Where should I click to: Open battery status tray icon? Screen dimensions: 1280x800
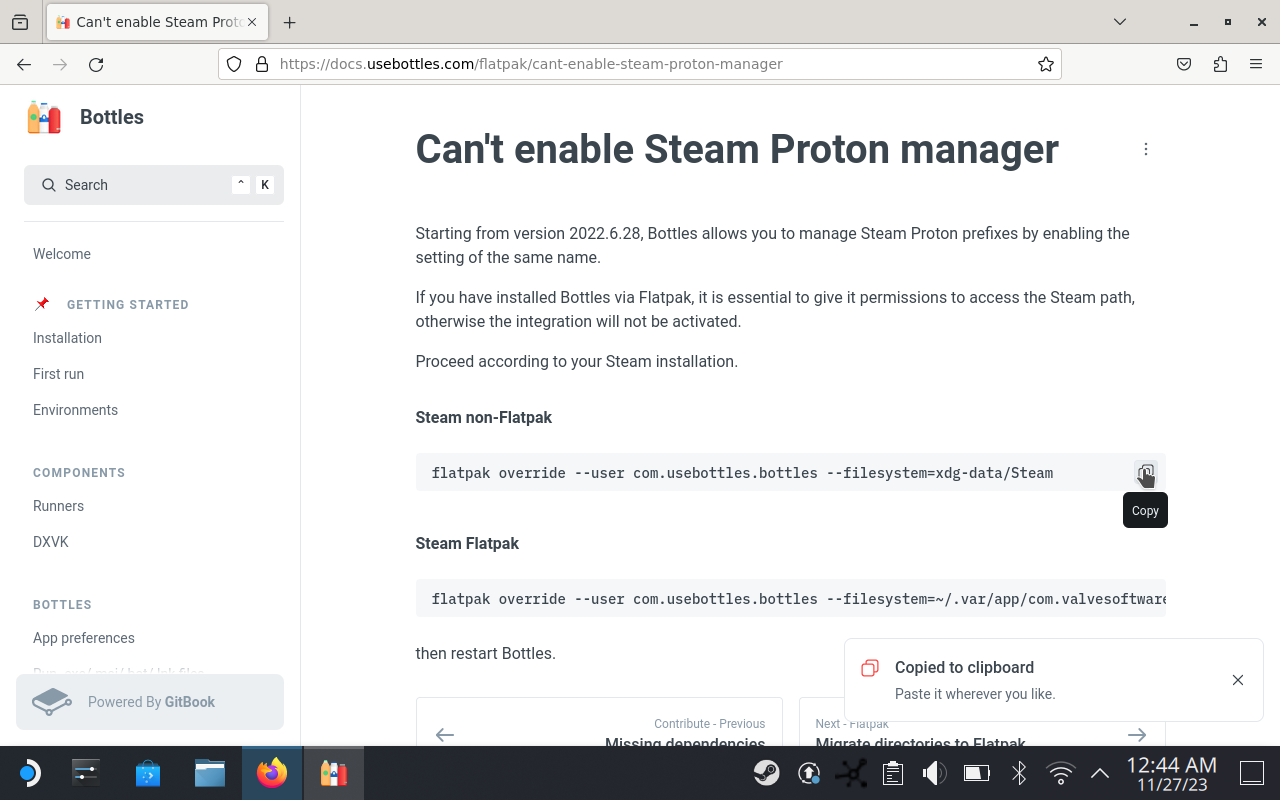pyautogui.click(x=977, y=773)
